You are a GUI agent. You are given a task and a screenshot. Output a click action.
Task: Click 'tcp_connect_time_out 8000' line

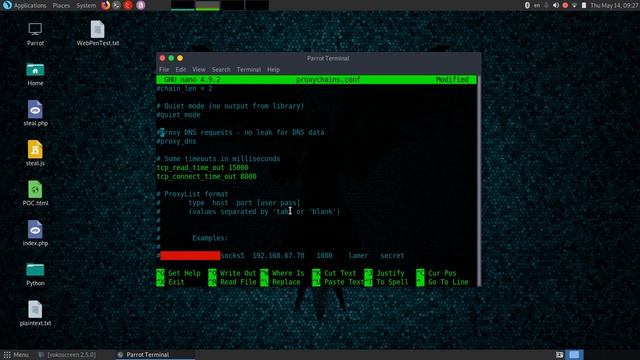coord(207,176)
